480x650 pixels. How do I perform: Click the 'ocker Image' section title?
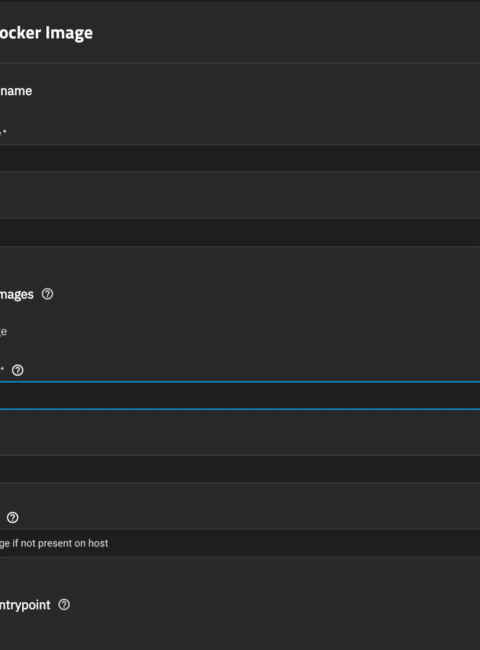point(46,33)
